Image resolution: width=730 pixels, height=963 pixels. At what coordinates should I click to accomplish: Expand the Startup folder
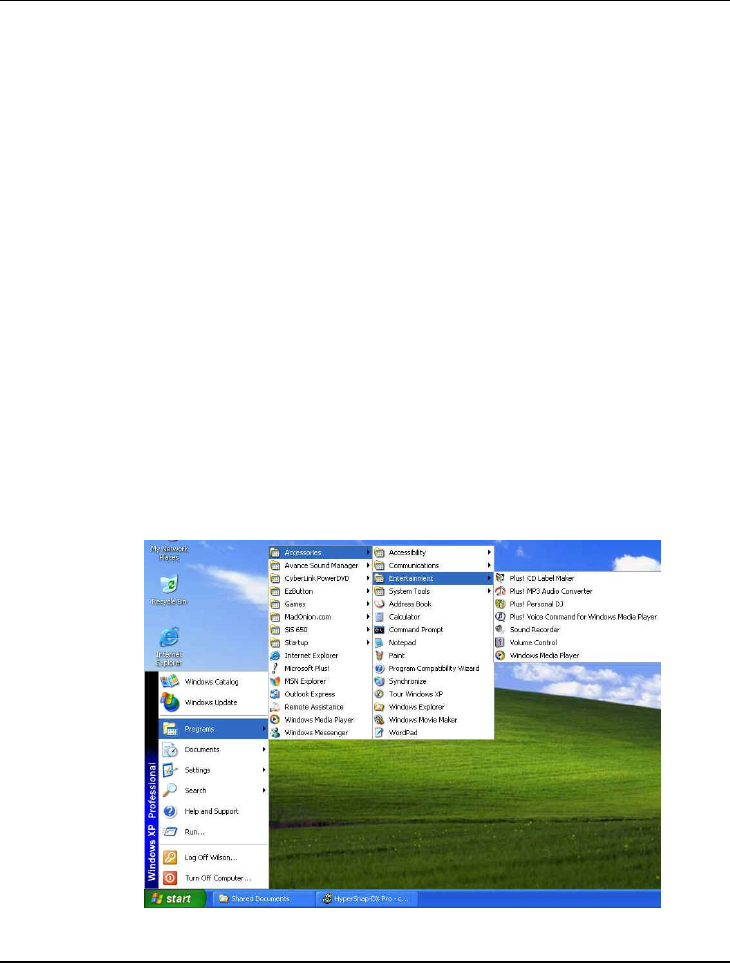pos(320,642)
